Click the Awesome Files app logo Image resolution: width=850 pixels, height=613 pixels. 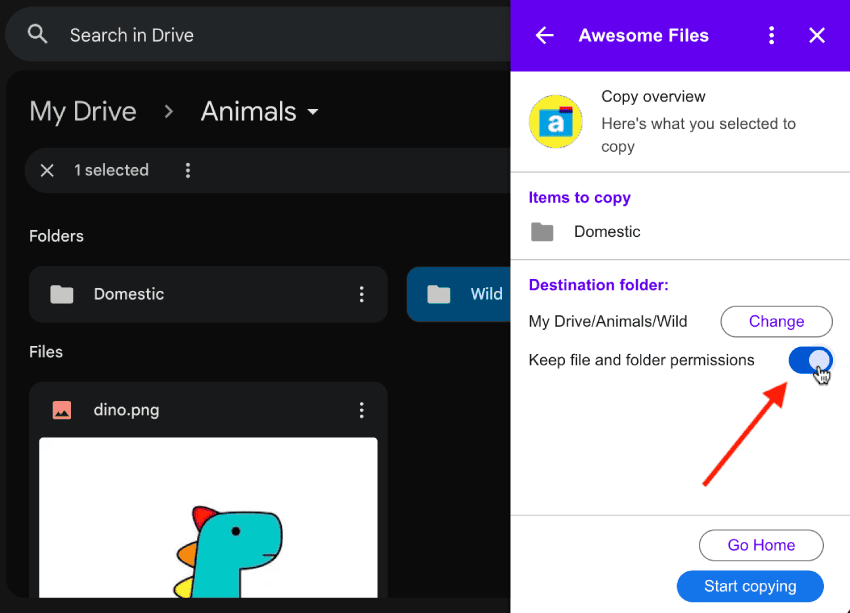click(x=556, y=121)
